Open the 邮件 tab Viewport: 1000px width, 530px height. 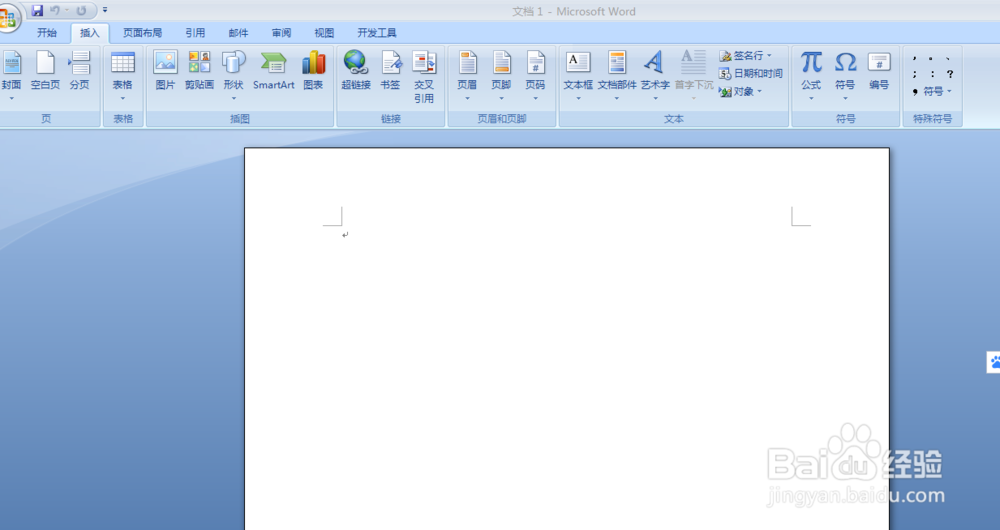(239, 33)
